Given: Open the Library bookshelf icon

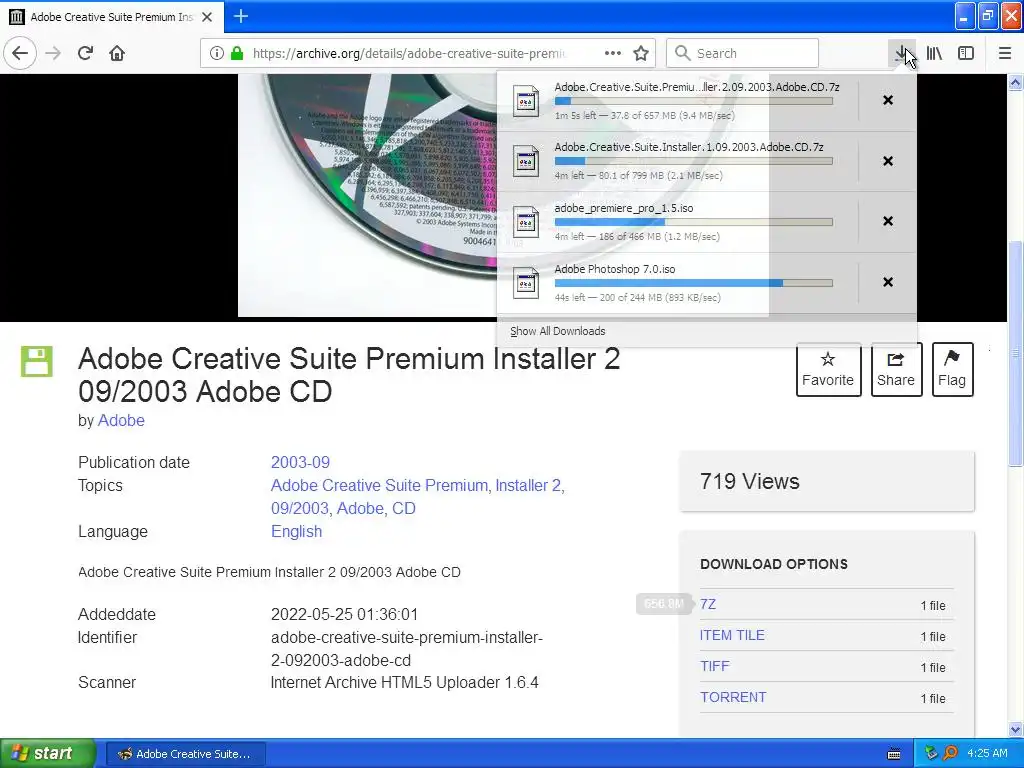Looking at the screenshot, I should pos(934,53).
